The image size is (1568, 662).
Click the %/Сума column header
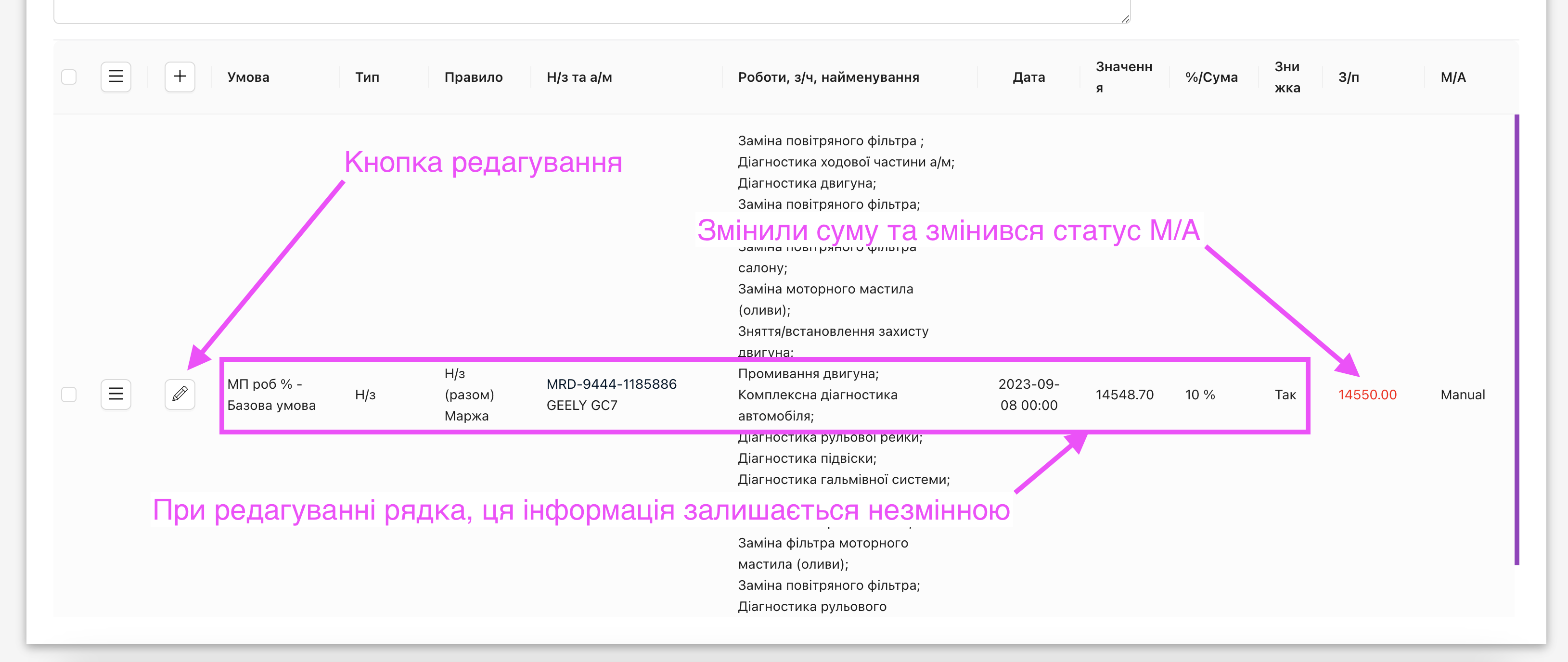[1211, 77]
